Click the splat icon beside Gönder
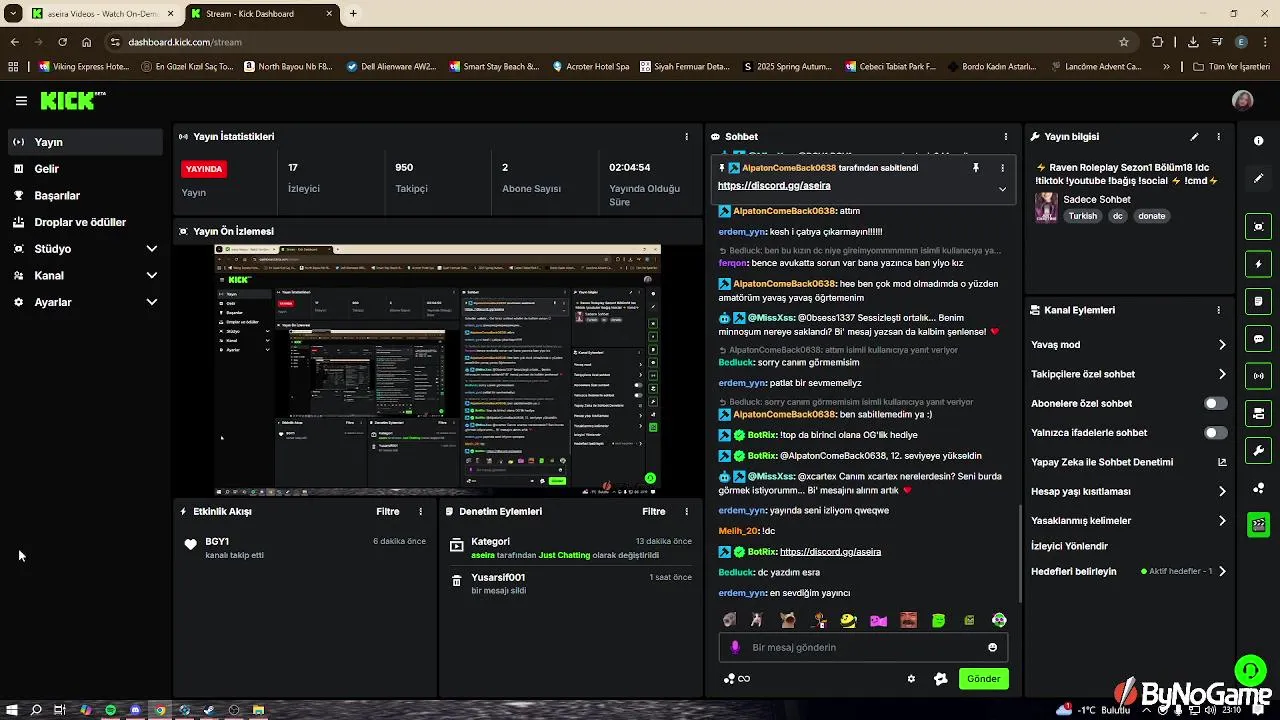Screen dimensions: 1280x720 940,679
